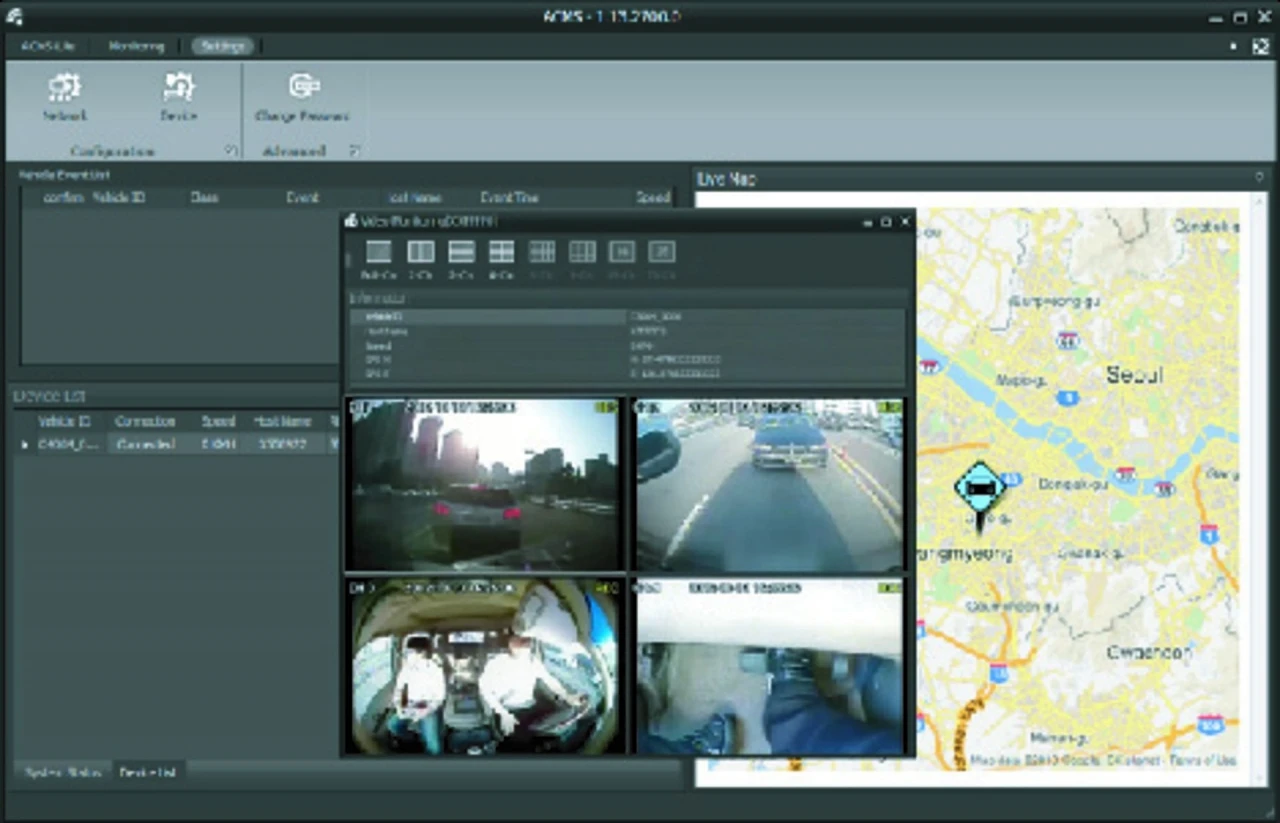Open the Network configuration icon
The width and height of the screenshot is (1280, 823).
click(x=65, y=90)
